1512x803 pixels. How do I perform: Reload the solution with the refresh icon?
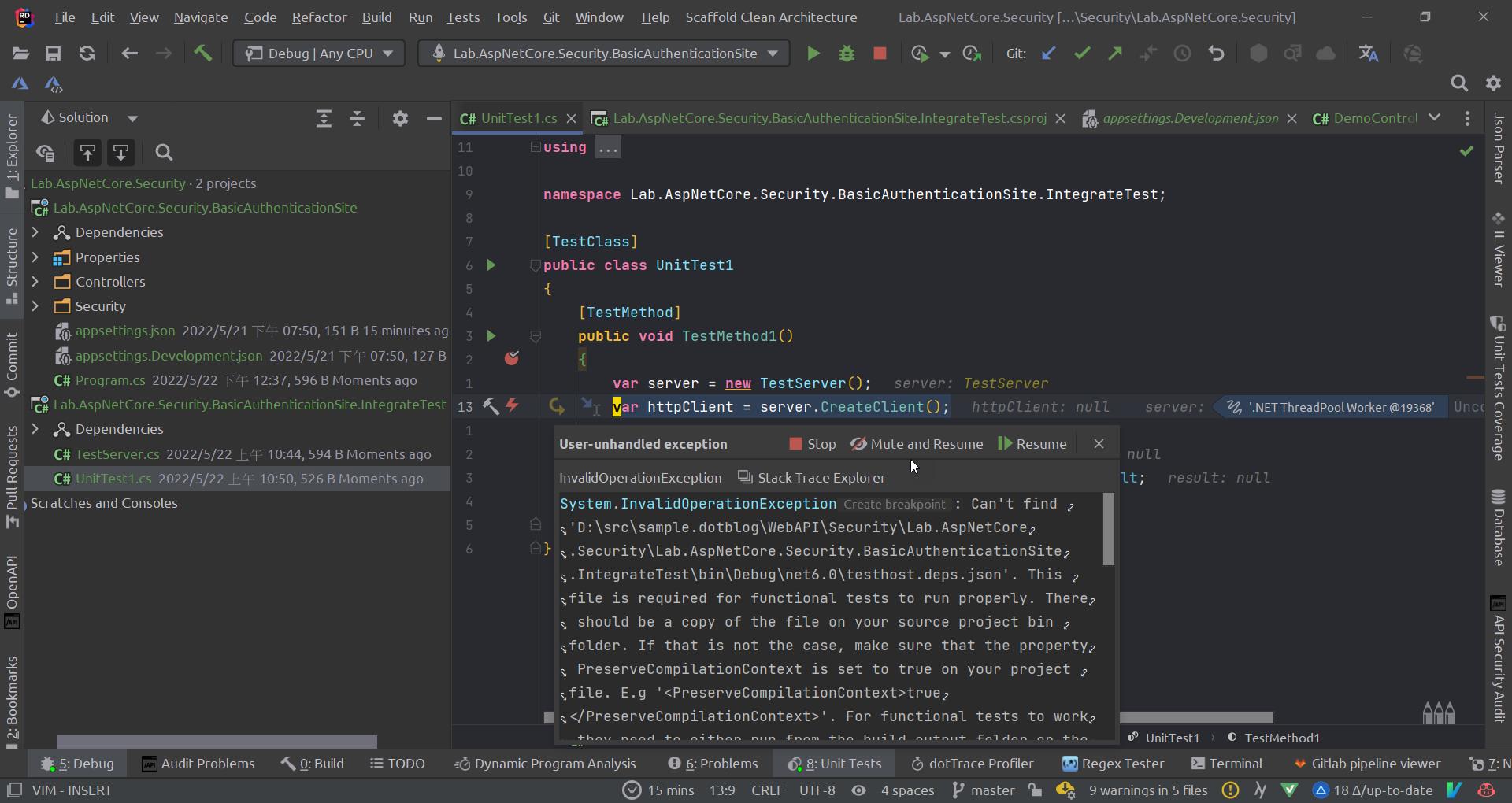(x=87, y=53)
